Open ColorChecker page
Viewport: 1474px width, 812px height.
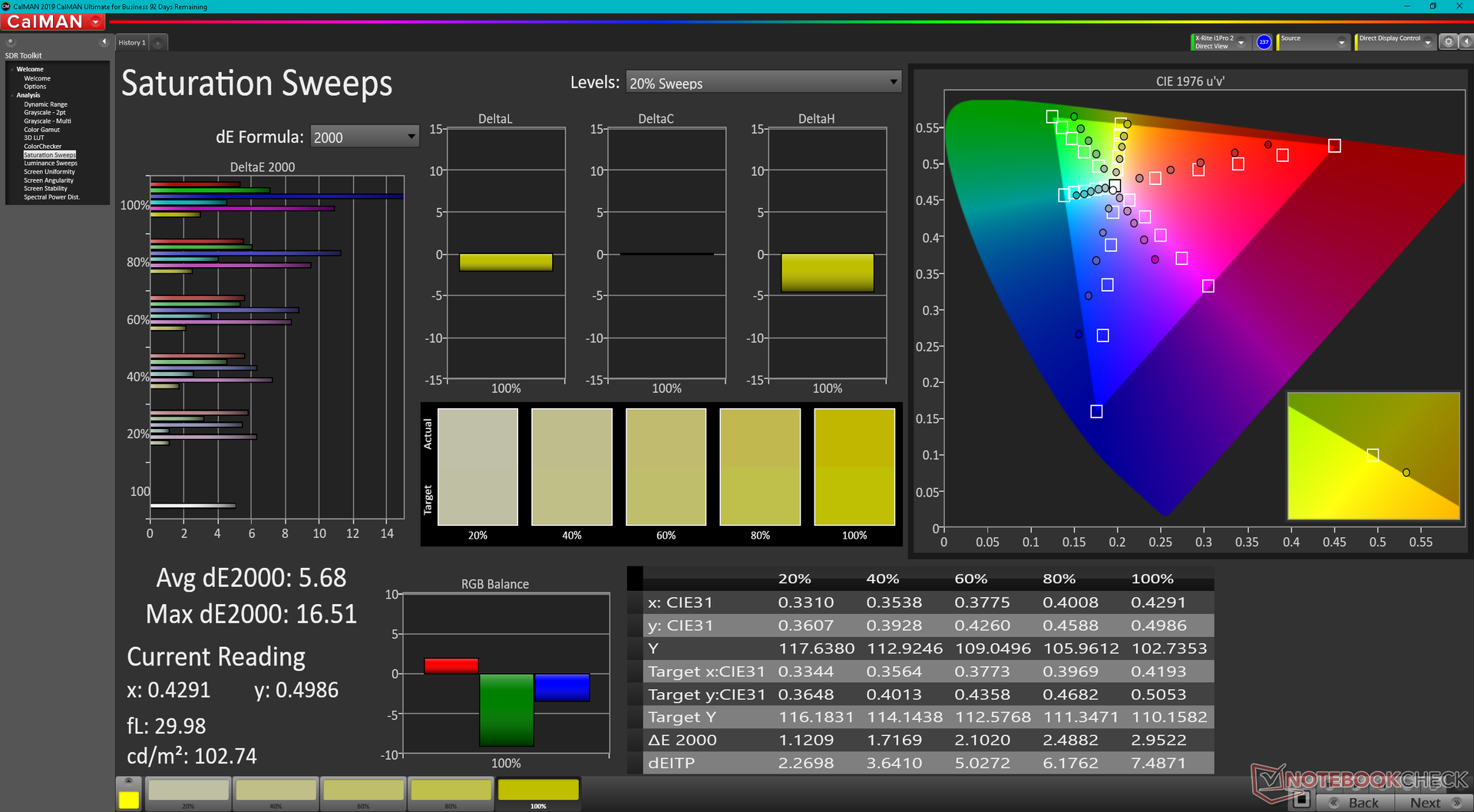[x=42, y=147]
